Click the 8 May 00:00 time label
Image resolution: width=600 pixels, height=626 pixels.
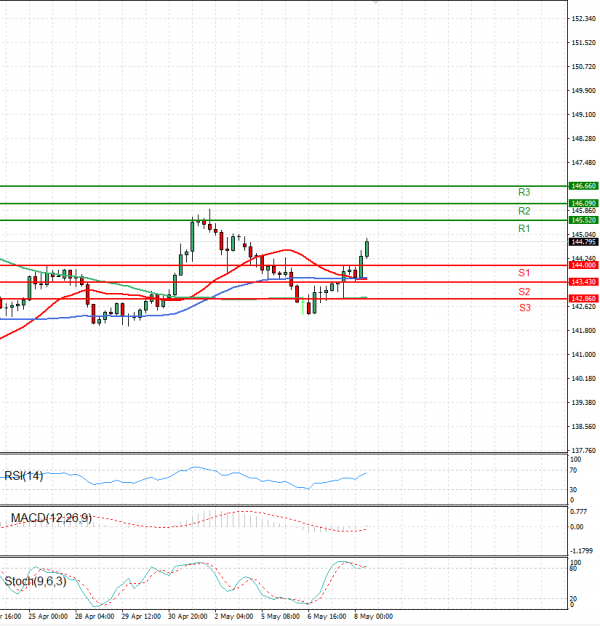(374, 616)
